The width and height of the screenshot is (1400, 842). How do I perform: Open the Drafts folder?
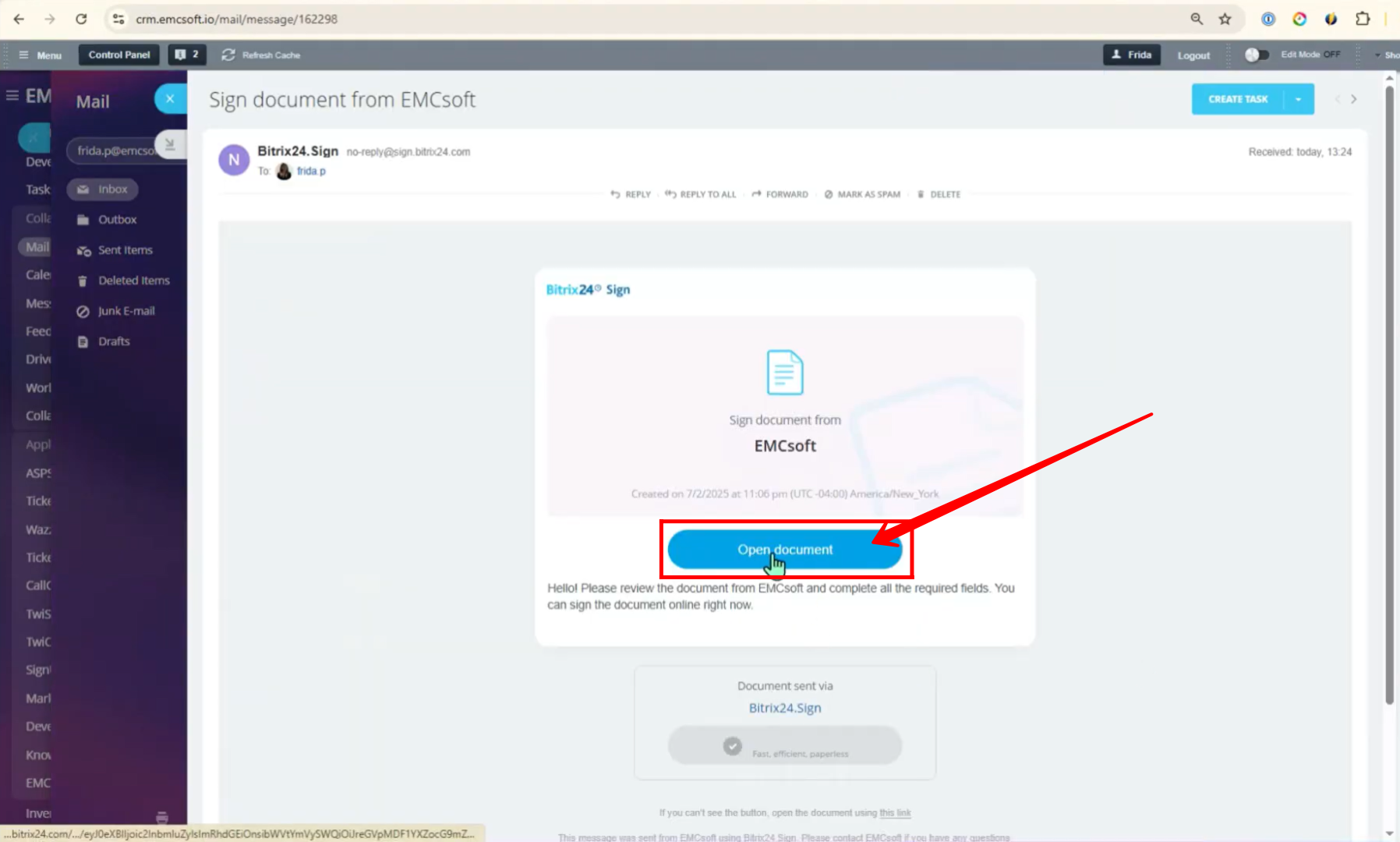click(114, 341)
